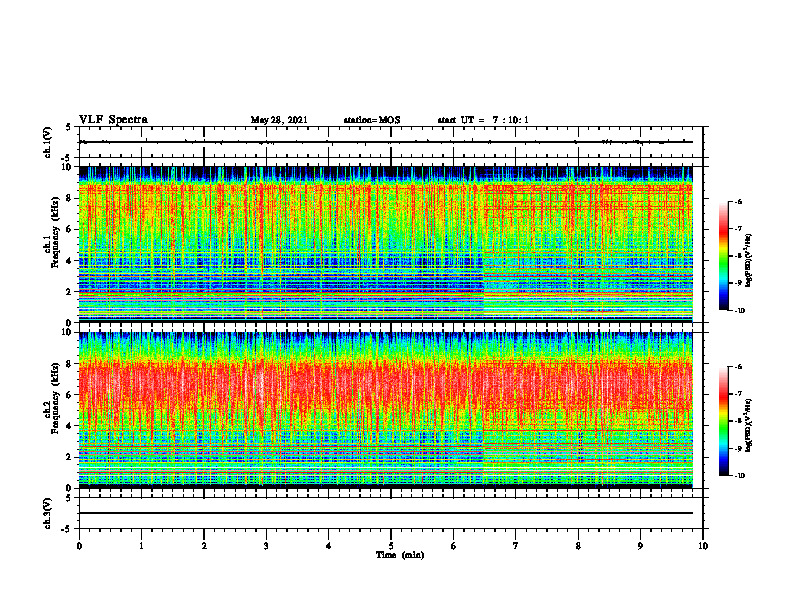Click the time axis tick label '10'
Image resolution: width=792 pixels, height=612 pixels.
click(x=703, y=546)
